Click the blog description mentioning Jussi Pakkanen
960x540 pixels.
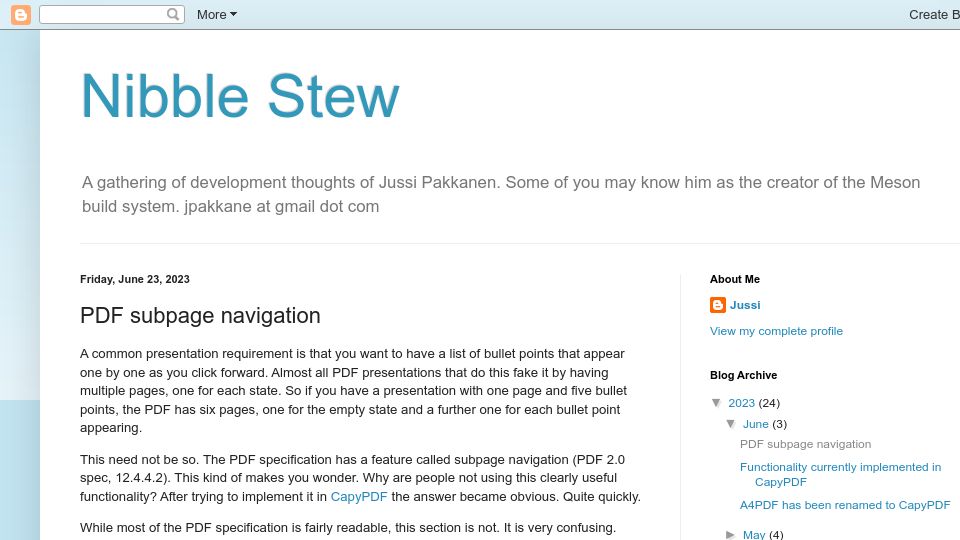[501, 194]
